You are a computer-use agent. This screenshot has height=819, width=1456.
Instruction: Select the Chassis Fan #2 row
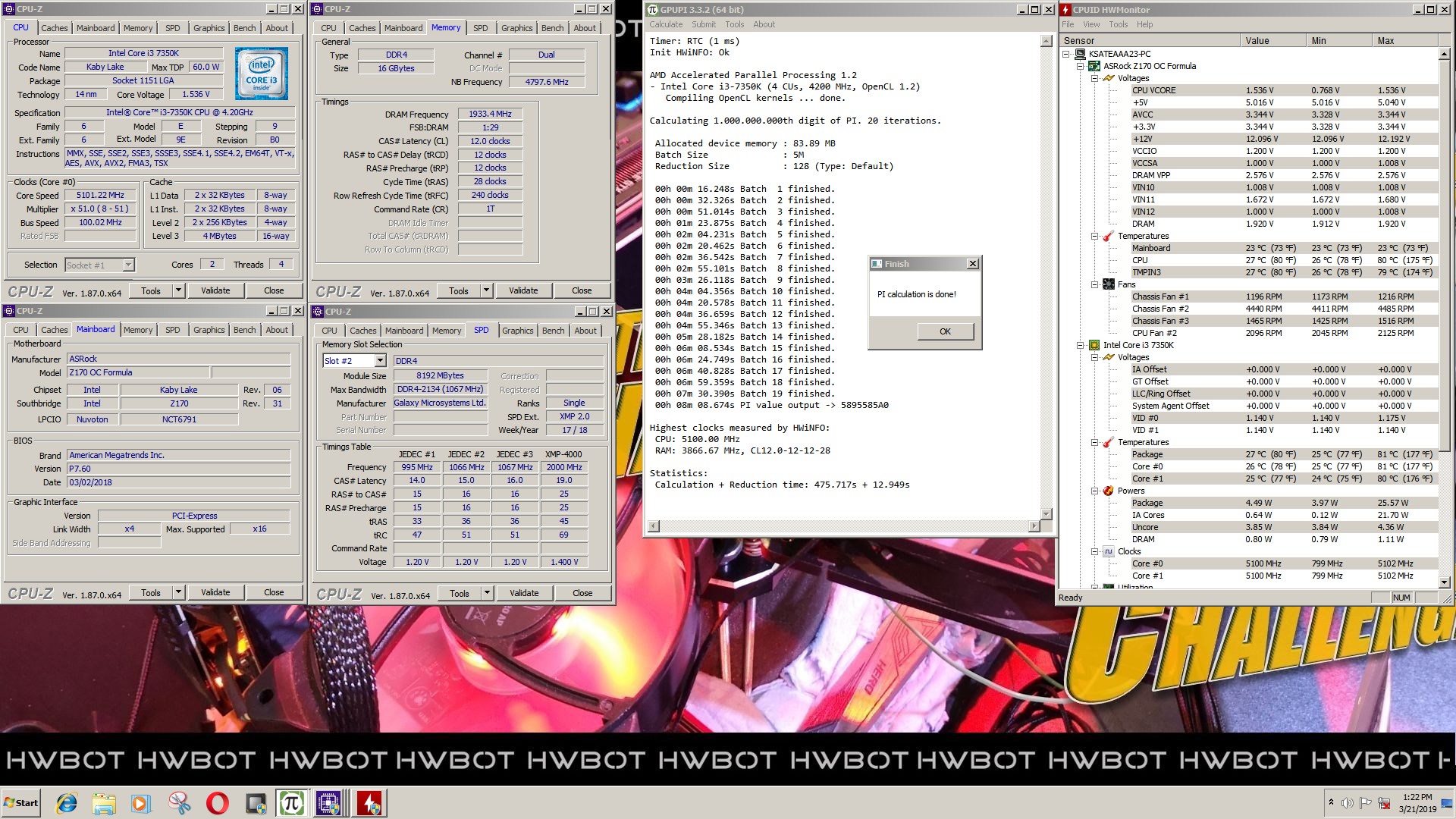[x=1285, y=309]
